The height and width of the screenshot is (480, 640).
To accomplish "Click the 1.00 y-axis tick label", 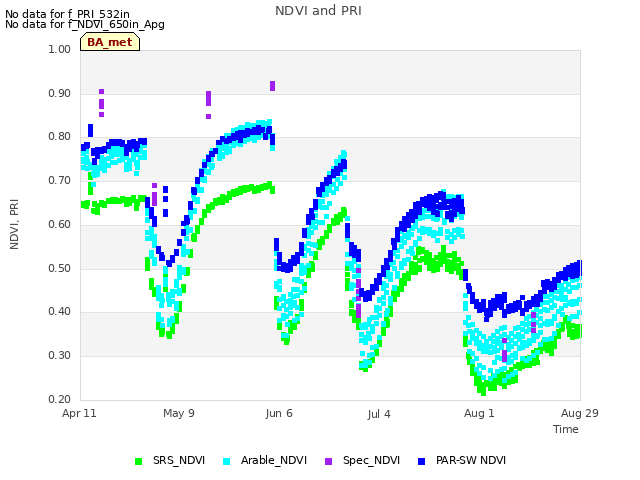I will [60, 49].
